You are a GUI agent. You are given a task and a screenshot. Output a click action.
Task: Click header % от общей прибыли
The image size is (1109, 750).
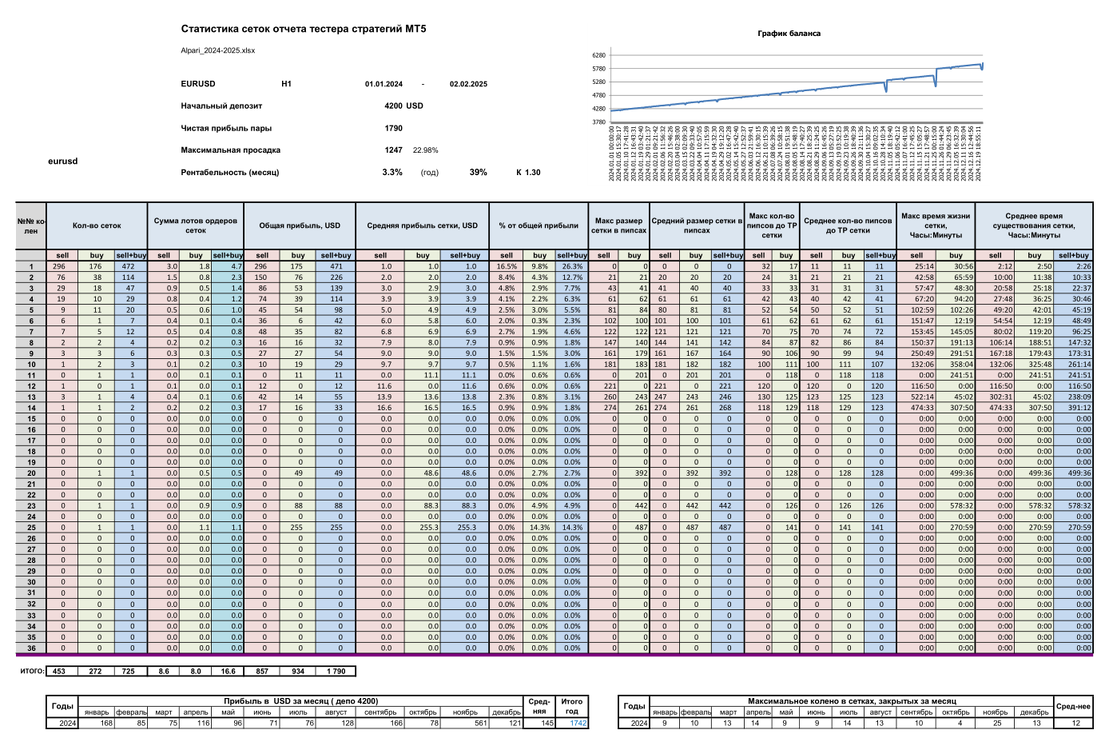pyautogui.click(x=538, y=226)
